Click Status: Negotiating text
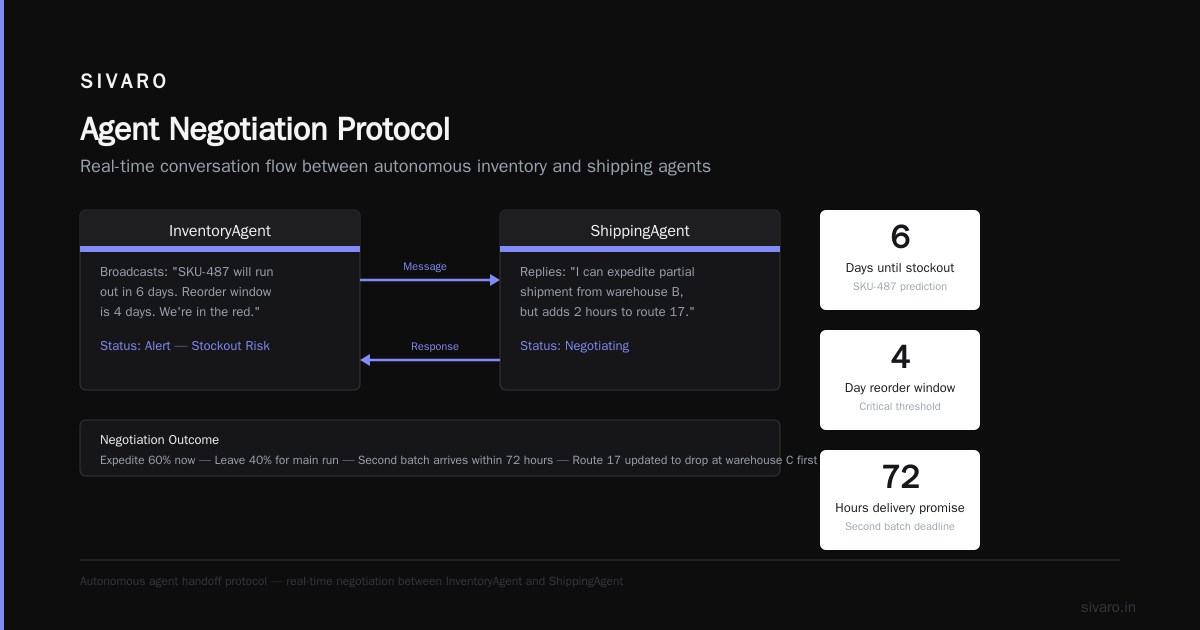Image resolution: width=1200 pixels, height=630 pixels. tap(575, 346)
